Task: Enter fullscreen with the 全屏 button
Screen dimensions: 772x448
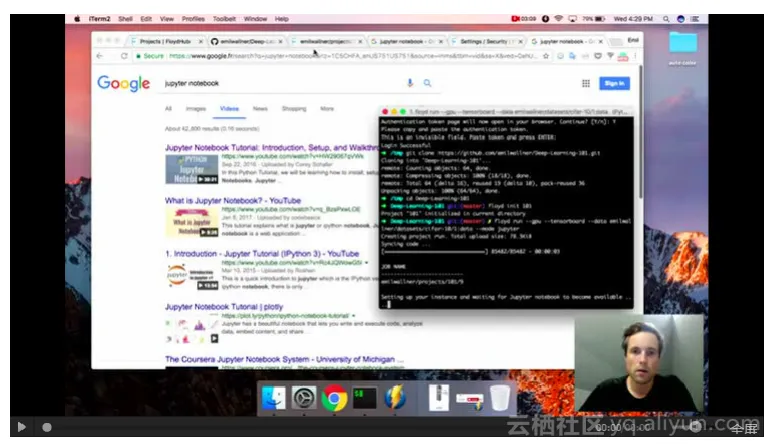Action: 743,428
